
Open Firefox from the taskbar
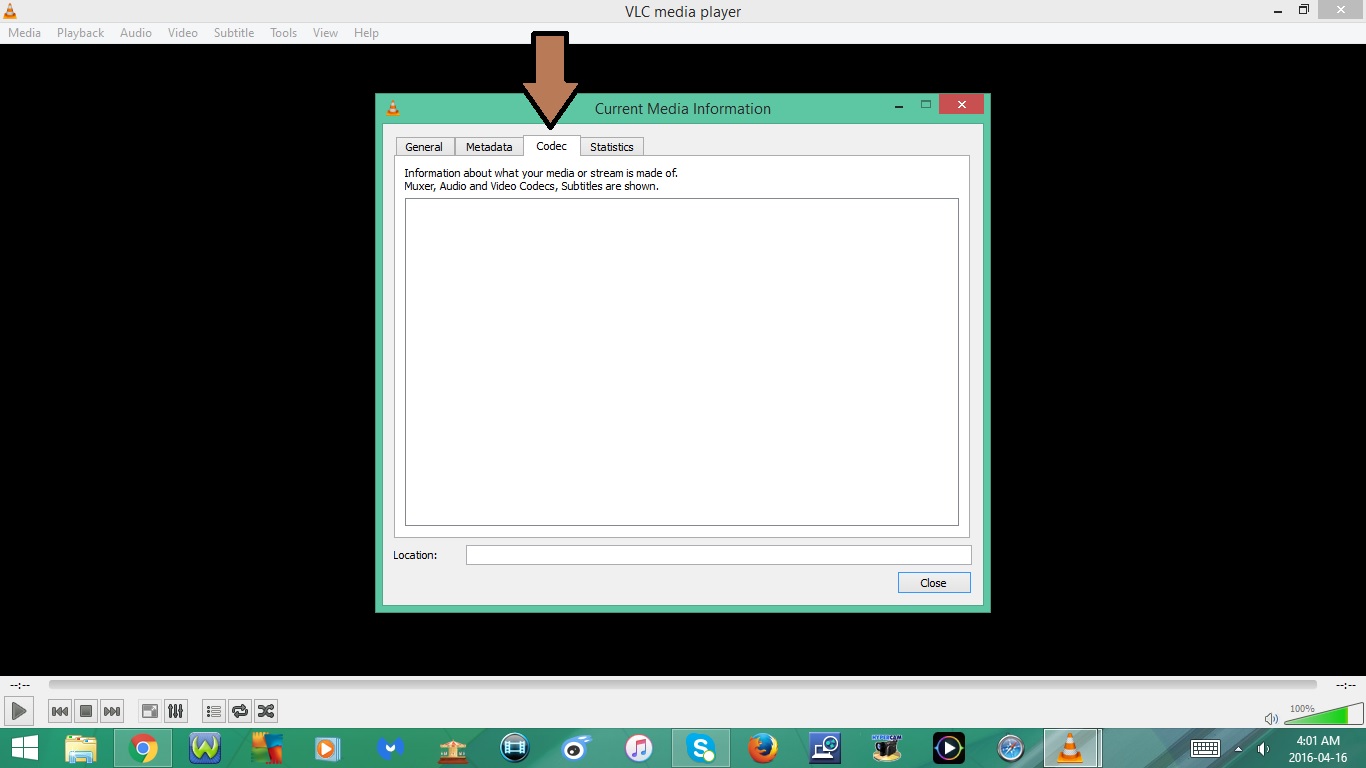763,748
